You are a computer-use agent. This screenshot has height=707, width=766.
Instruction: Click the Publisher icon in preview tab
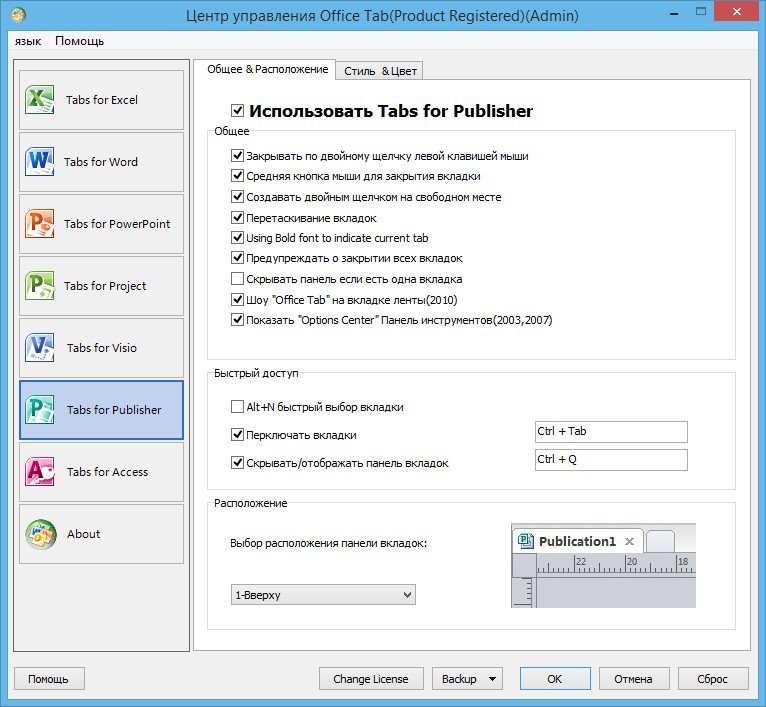click(525, 541)
